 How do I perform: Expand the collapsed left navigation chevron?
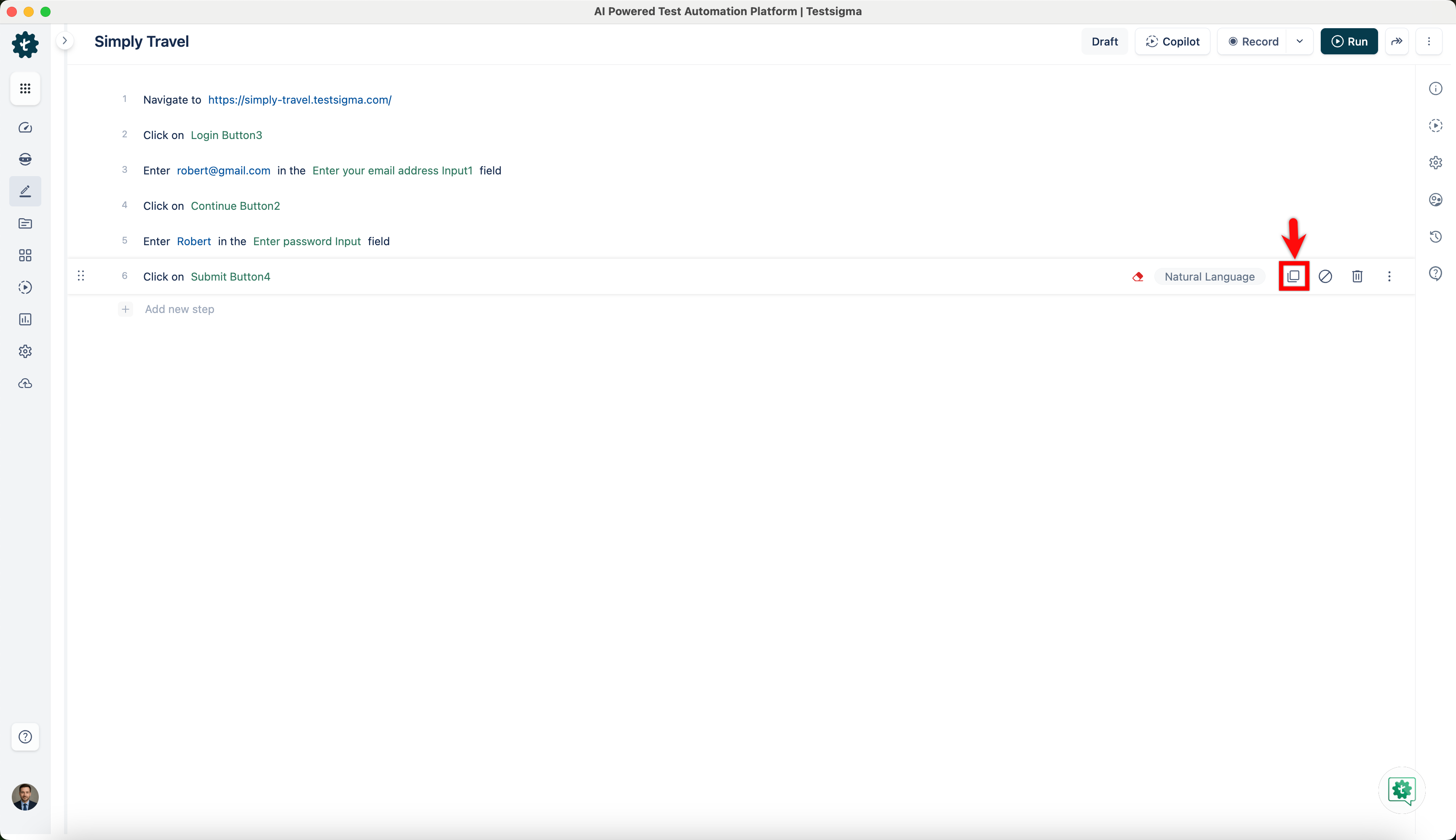[64, 41]
